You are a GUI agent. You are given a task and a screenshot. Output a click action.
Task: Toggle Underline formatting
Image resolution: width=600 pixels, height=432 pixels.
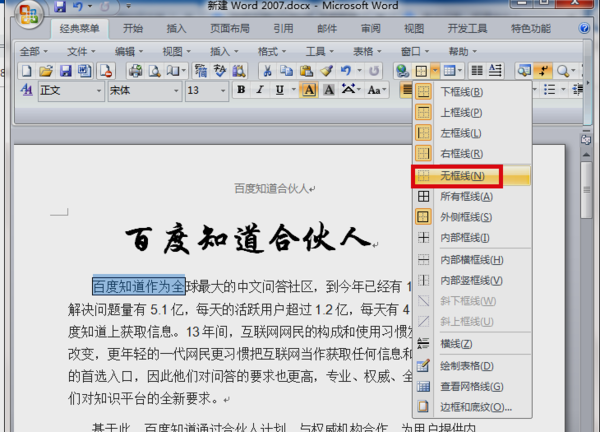[280, 90]
